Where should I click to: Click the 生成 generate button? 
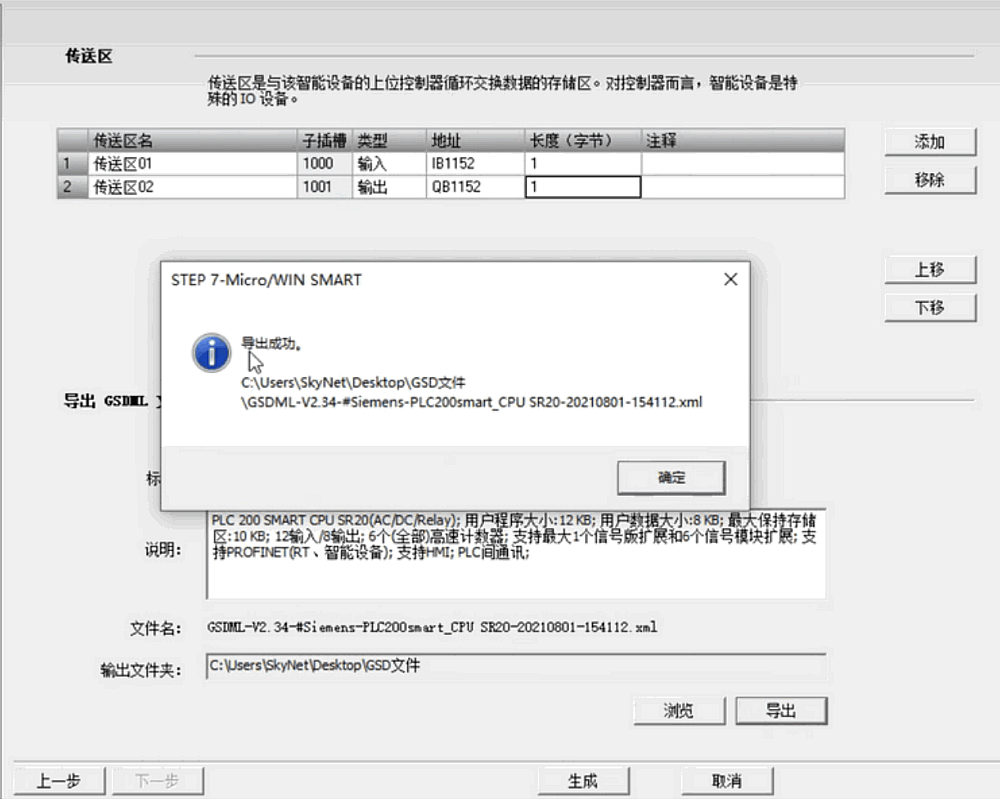583,781
